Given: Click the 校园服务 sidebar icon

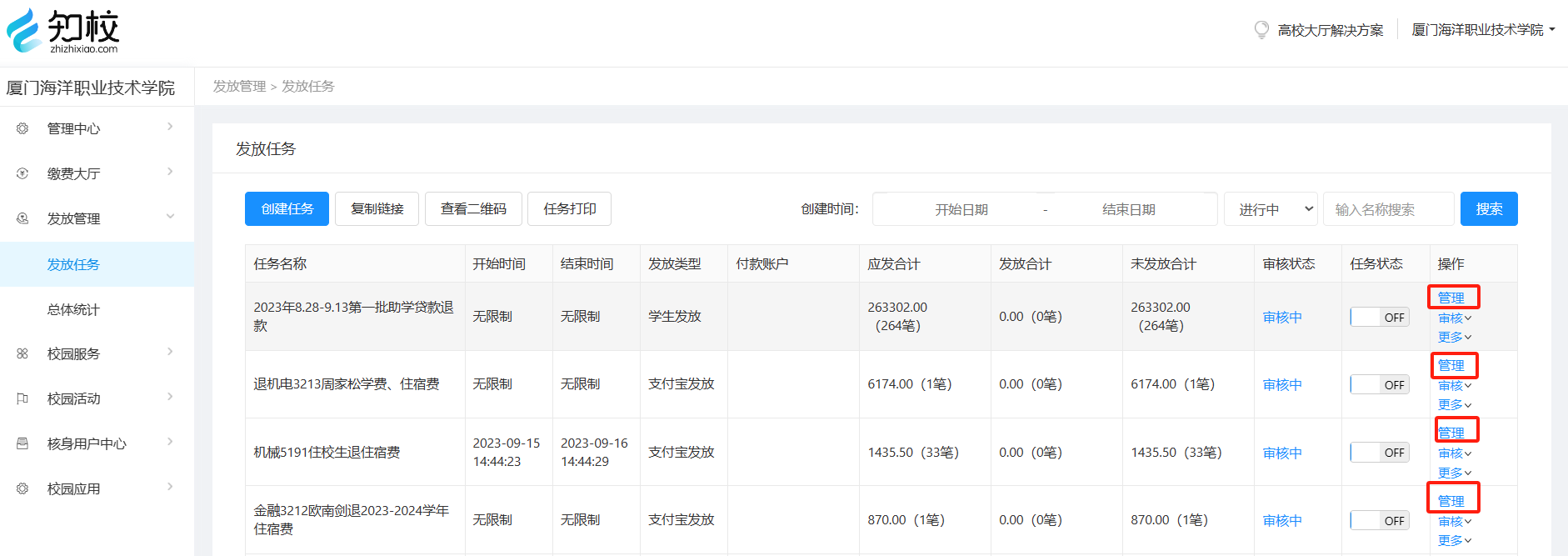Looking at the screenshot, I should pos(22,353).
